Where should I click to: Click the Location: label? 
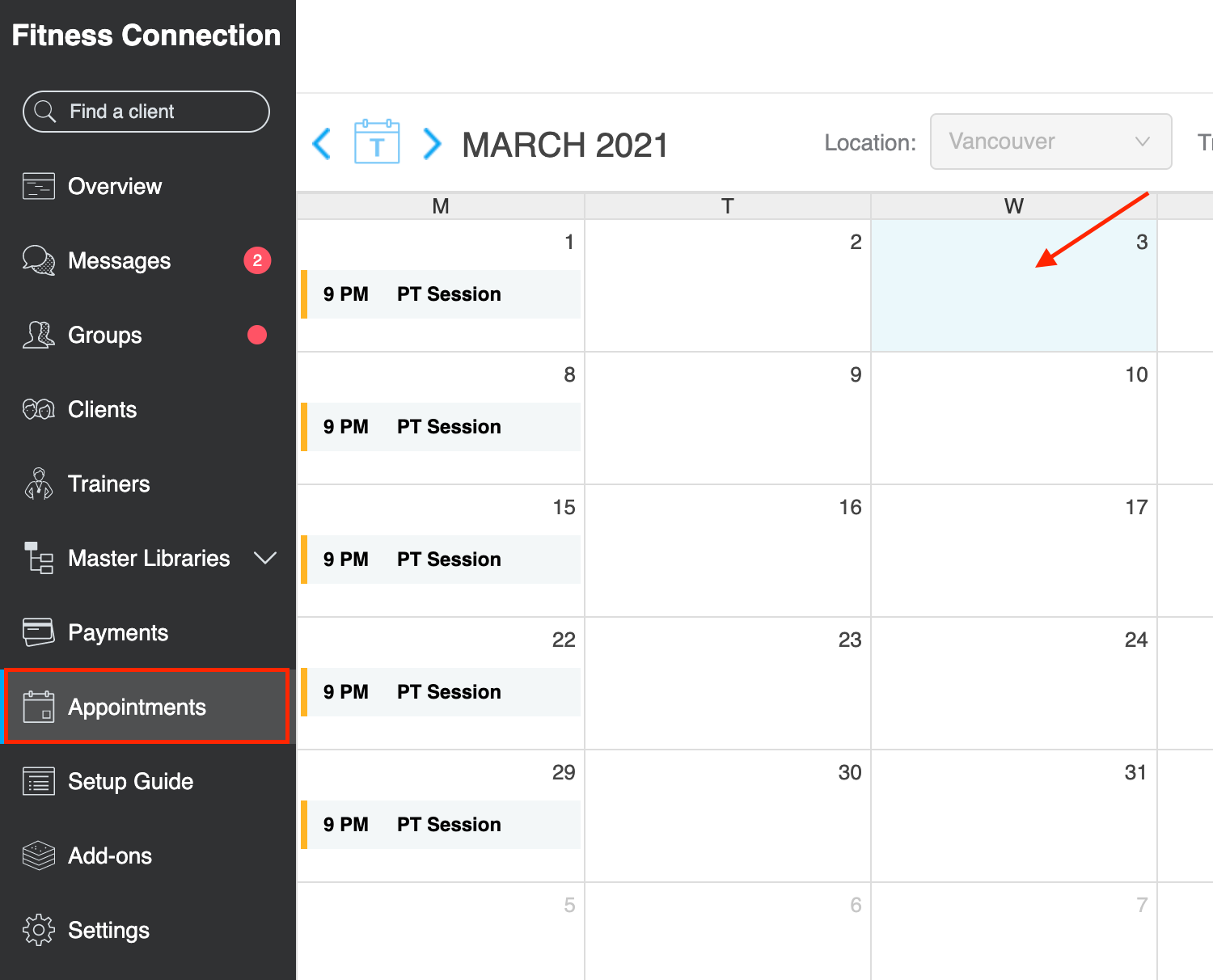click(870, 143)
